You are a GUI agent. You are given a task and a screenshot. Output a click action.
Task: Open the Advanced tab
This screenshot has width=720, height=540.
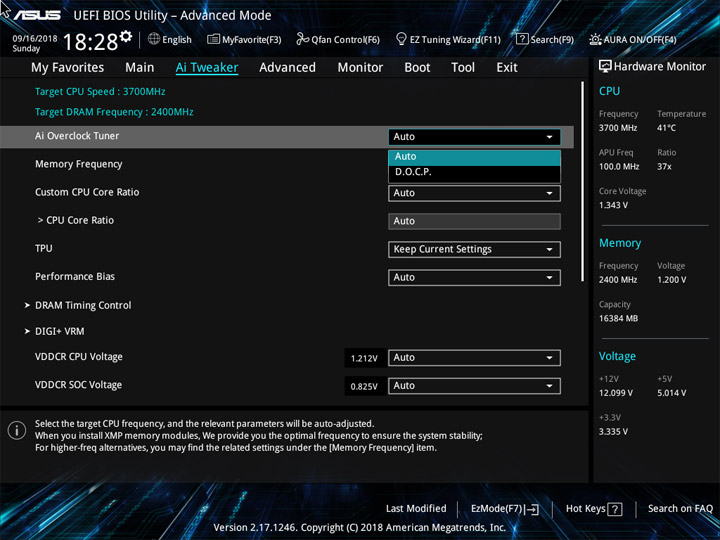(287, 68)
